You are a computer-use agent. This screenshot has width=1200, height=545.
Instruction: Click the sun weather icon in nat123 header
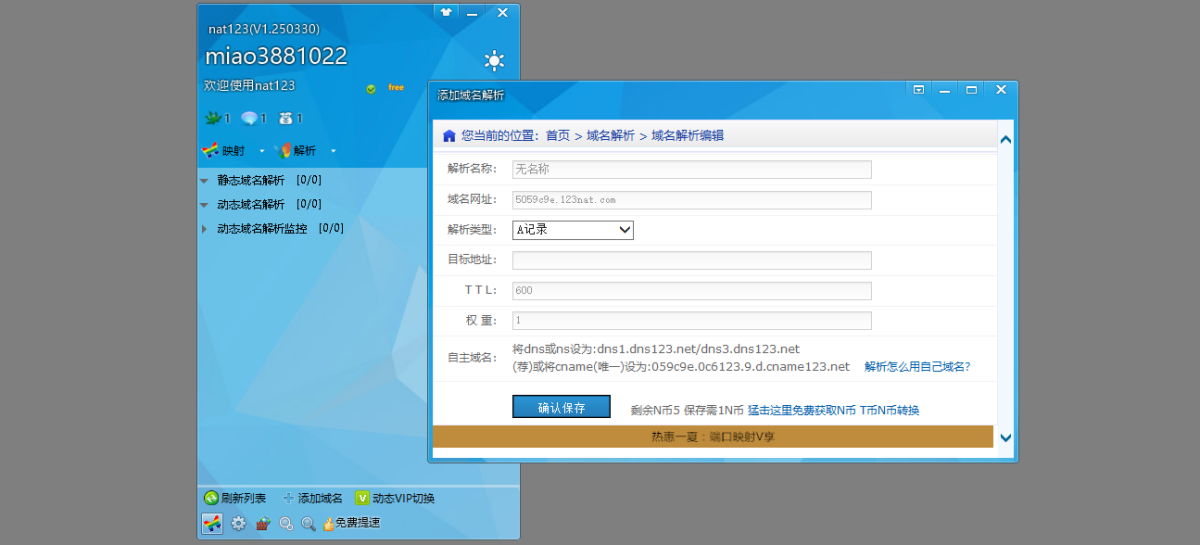click(494, 61)
